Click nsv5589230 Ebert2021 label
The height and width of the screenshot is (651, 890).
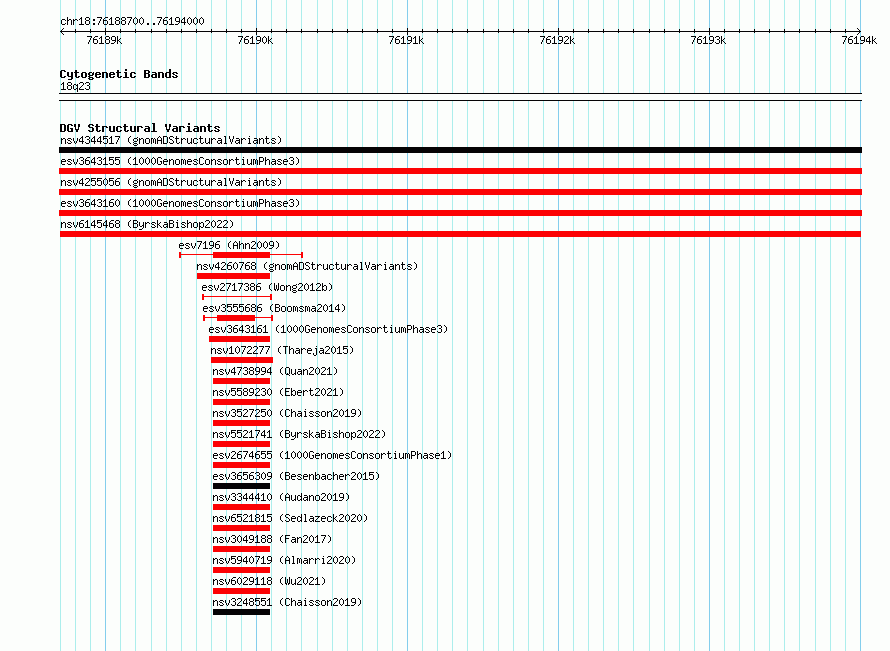coord(278,392)
